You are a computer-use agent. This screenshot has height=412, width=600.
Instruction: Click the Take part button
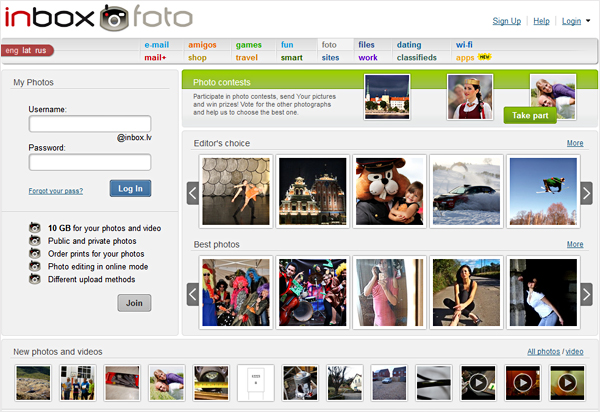pyautogui.click(x=529, y=115)
